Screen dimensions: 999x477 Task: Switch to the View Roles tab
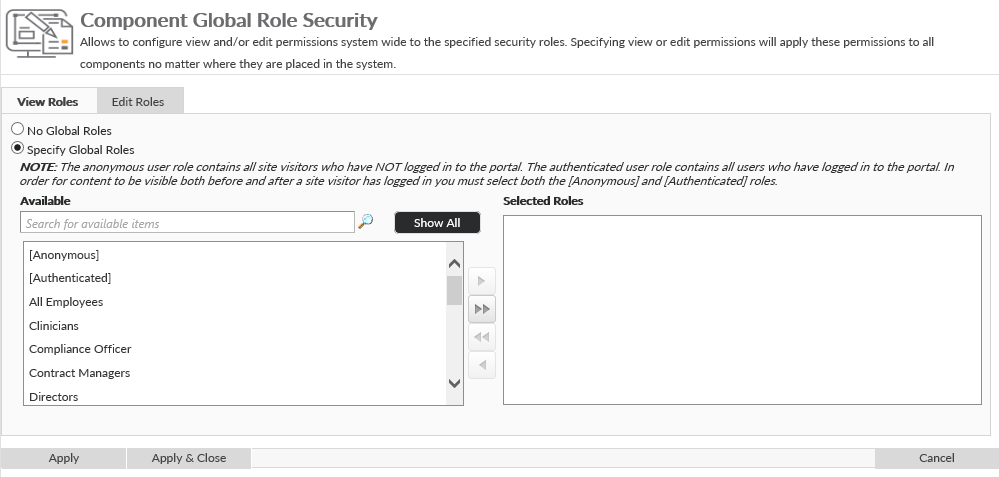point(48,101)
